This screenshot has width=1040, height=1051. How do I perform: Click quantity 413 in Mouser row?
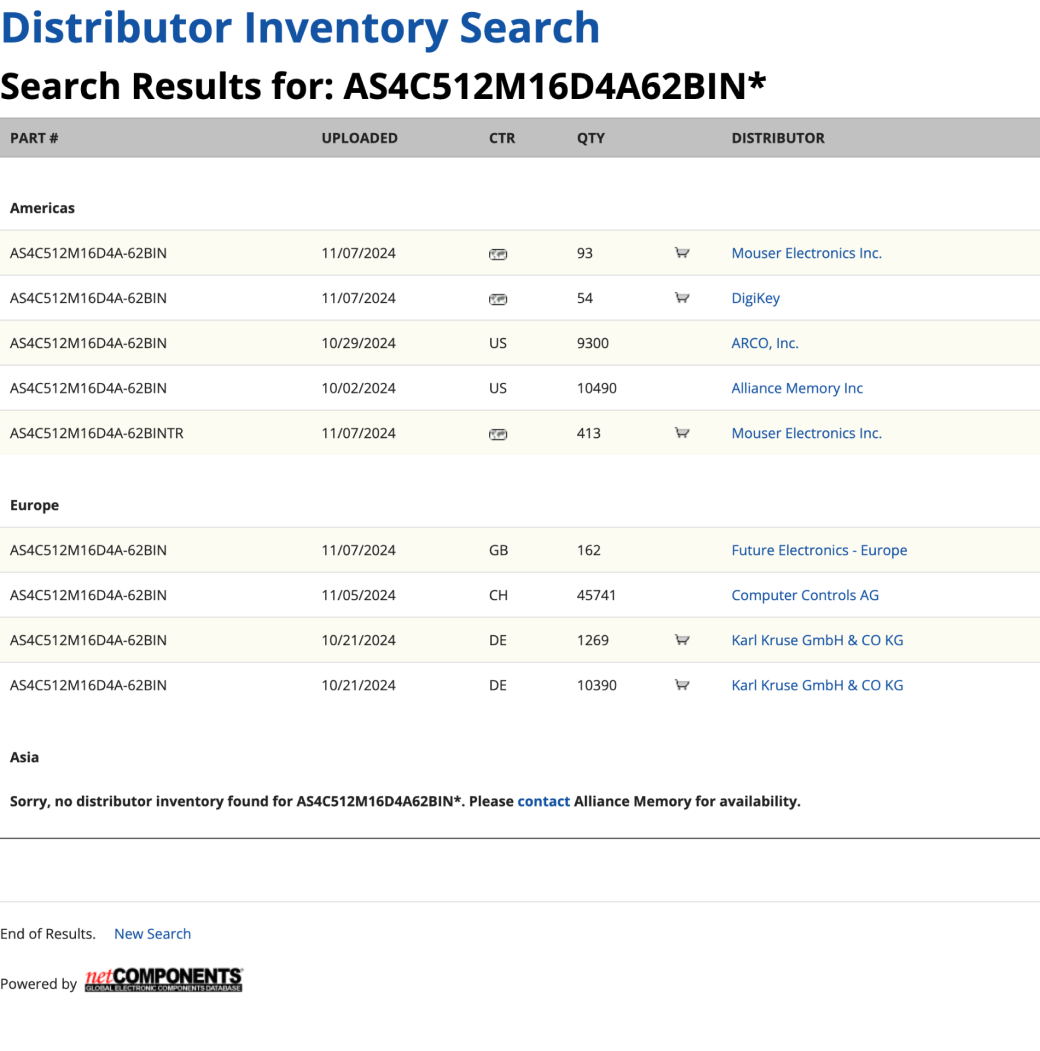pyautogui.click(x=588, y=433)
